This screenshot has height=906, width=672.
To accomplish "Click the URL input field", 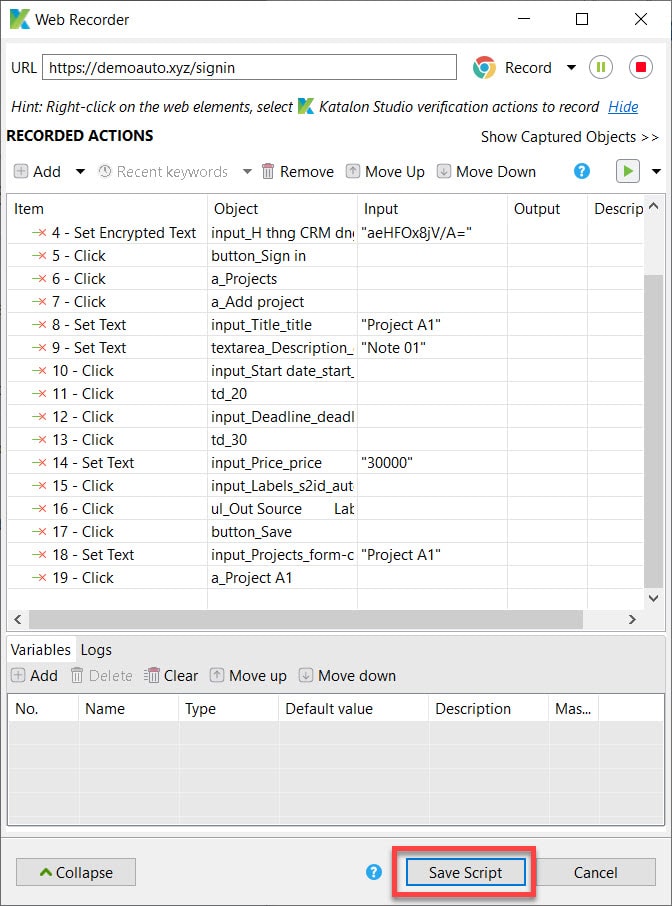I will click(x=249, y=68).
